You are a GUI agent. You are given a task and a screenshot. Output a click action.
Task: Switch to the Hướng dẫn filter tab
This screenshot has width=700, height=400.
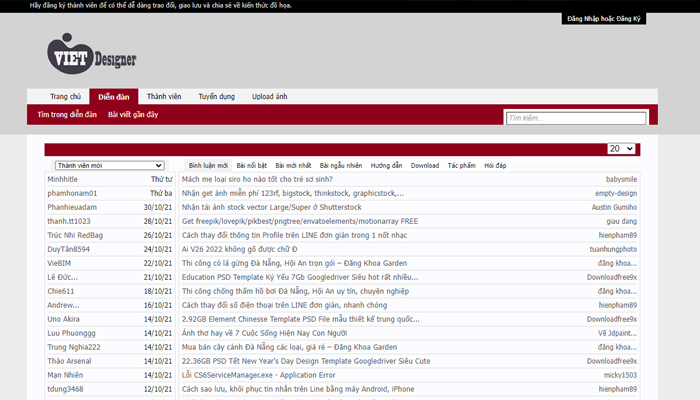(x=386, y=165)
